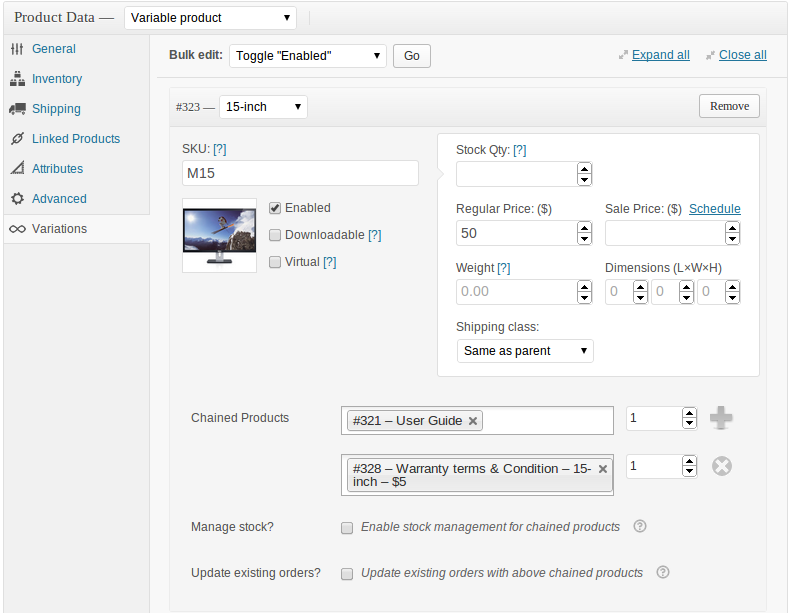792x613 pixels.
Task: Click help icon next to Manage stock option
Action: coord(639,526)
